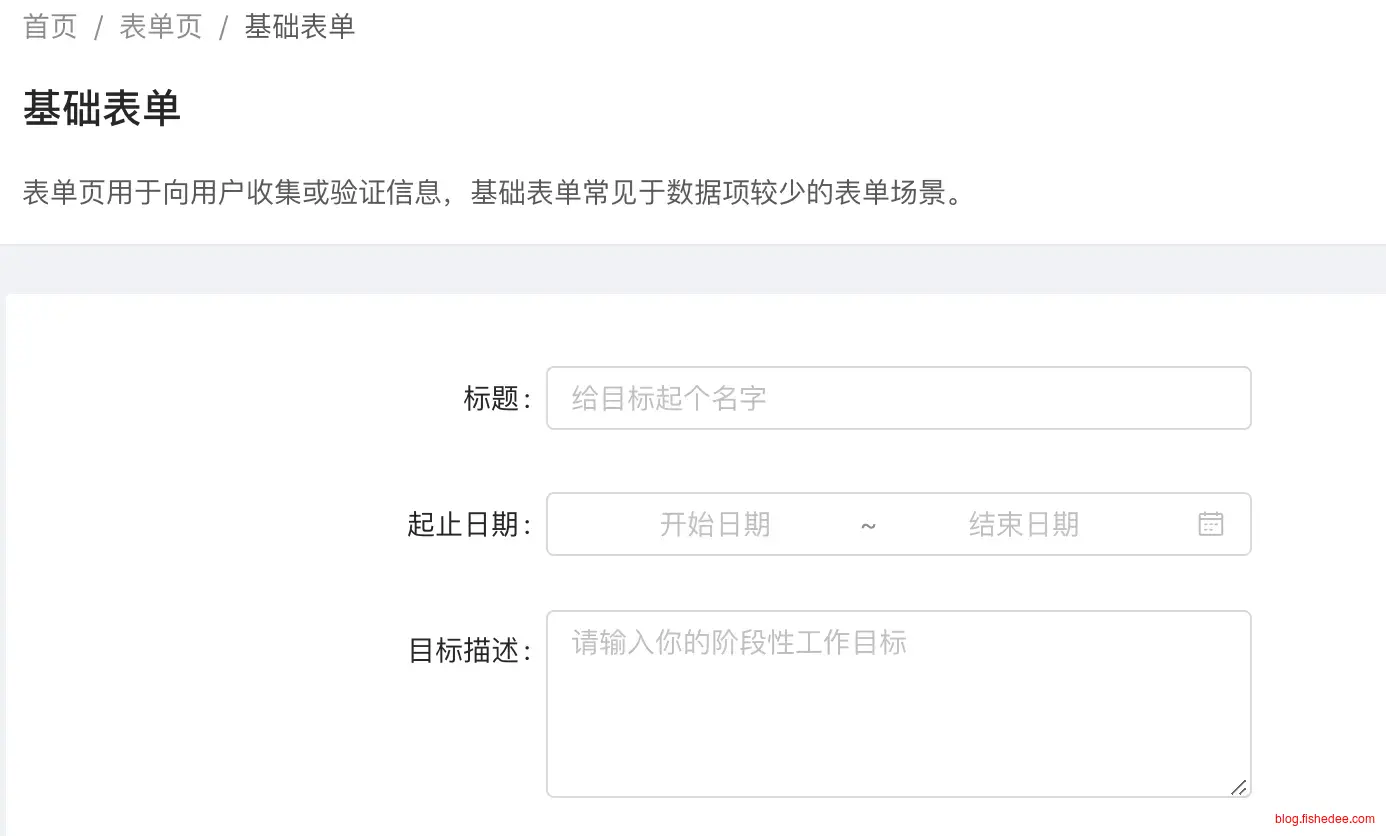Open 表单页 breadcrumb link
The width and height of the screenshot is (1386, 836).
(x=160, y=27)
